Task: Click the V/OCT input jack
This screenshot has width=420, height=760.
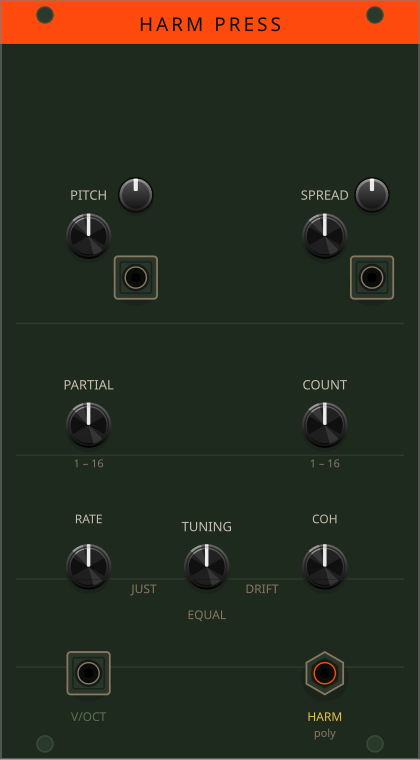Action: coord(89,673)
